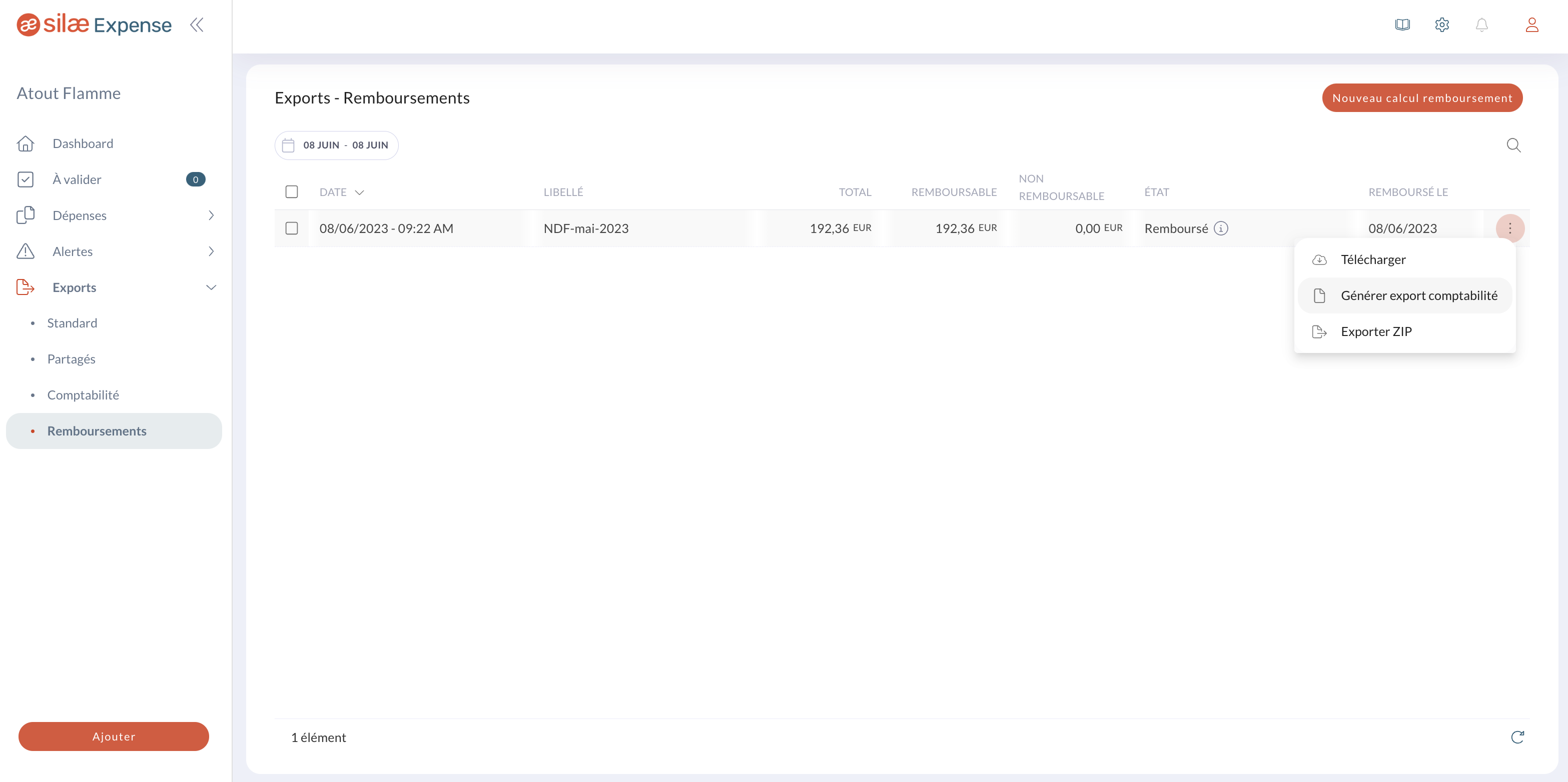This screenshot has width=1568, height=782.
Task: Collapse the sidebar with double-chevron icon
Action: [197, 25]
